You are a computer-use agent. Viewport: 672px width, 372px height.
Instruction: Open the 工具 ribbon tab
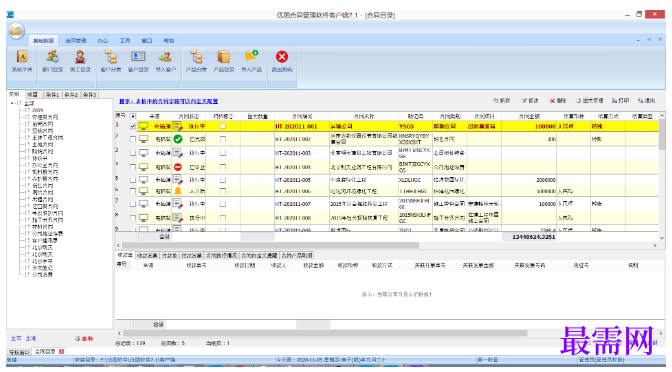click(x=125, y=41)
